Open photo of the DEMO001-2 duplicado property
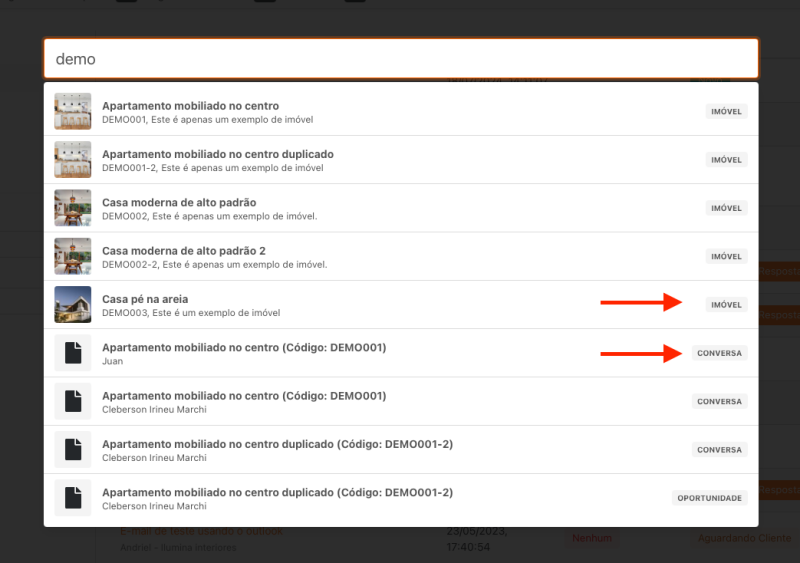Screen dimensions: 800x563 [x=72, y=160]
